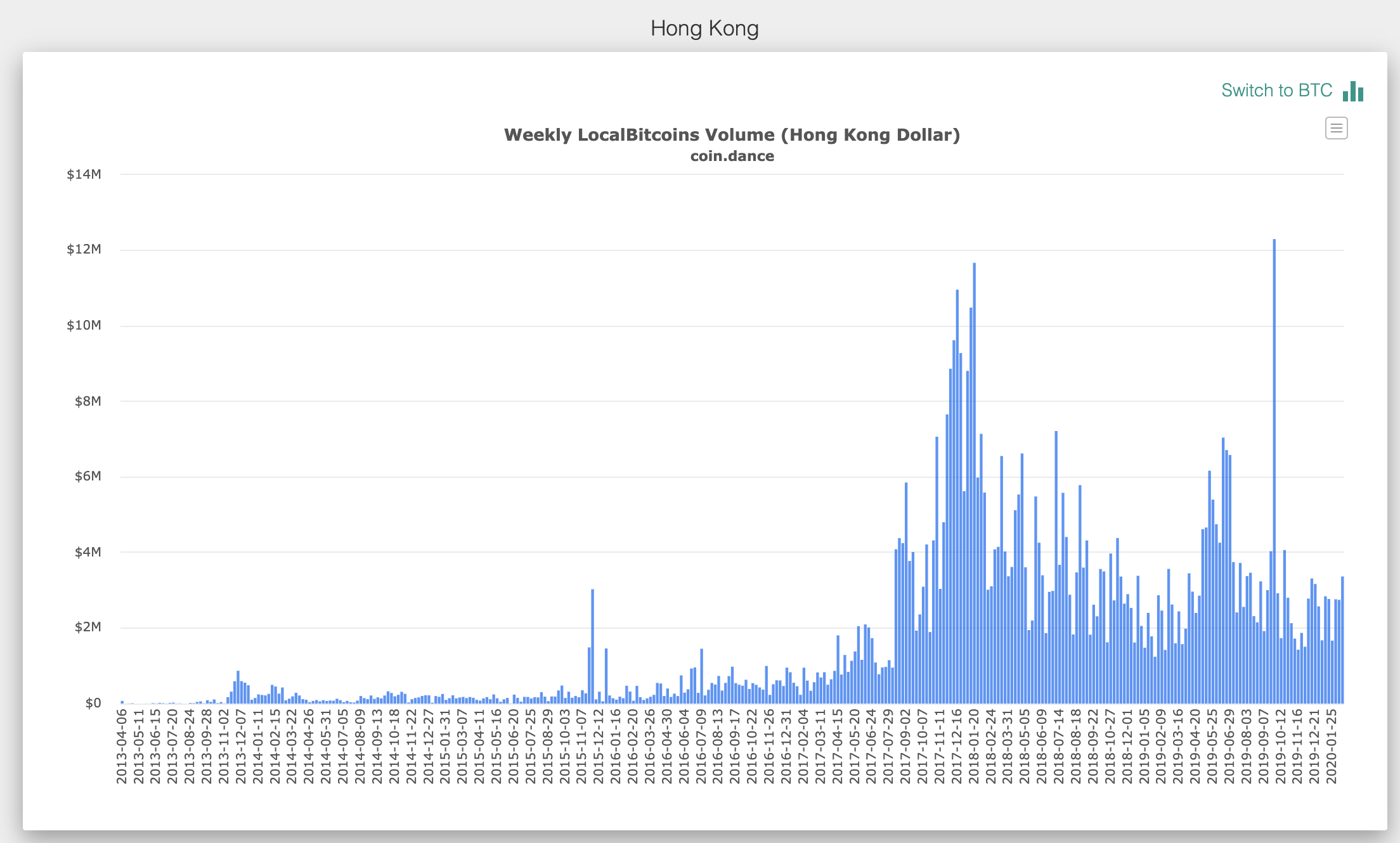Click the 2016-07-09 x-axis date label
This screenshot has width=1400, height=843.
701,747
